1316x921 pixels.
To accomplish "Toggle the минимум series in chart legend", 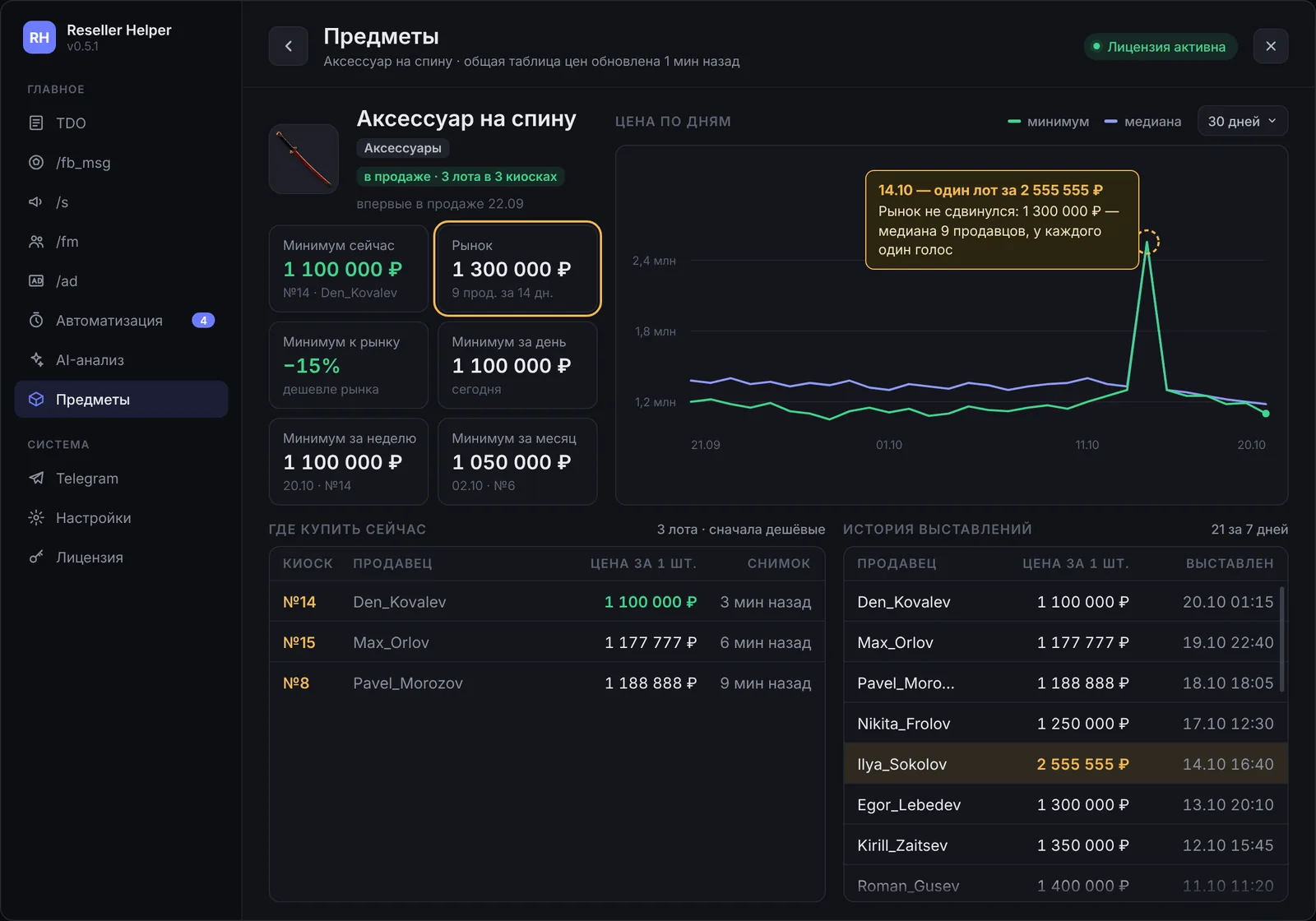I will point(1049,122).
